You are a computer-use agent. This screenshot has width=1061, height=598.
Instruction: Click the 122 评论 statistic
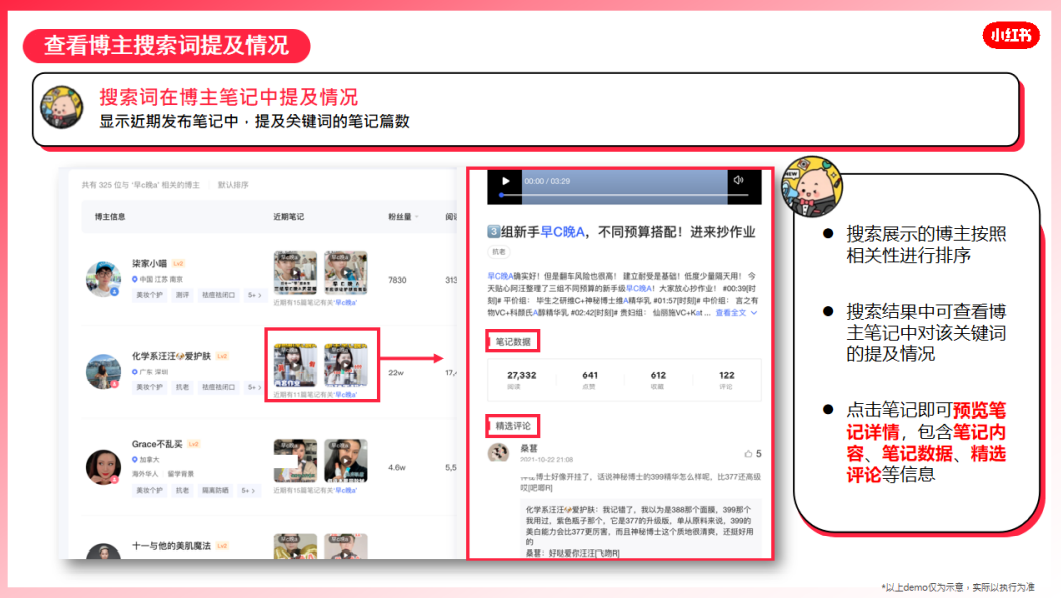(x=726, y=380)
